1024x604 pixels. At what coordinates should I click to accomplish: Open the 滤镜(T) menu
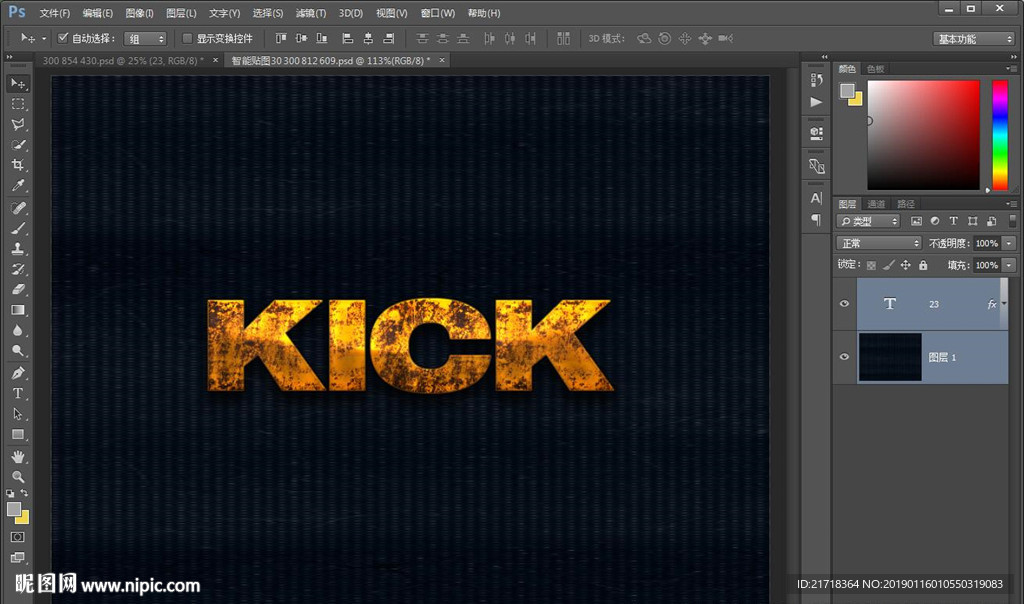coord(311,13)
